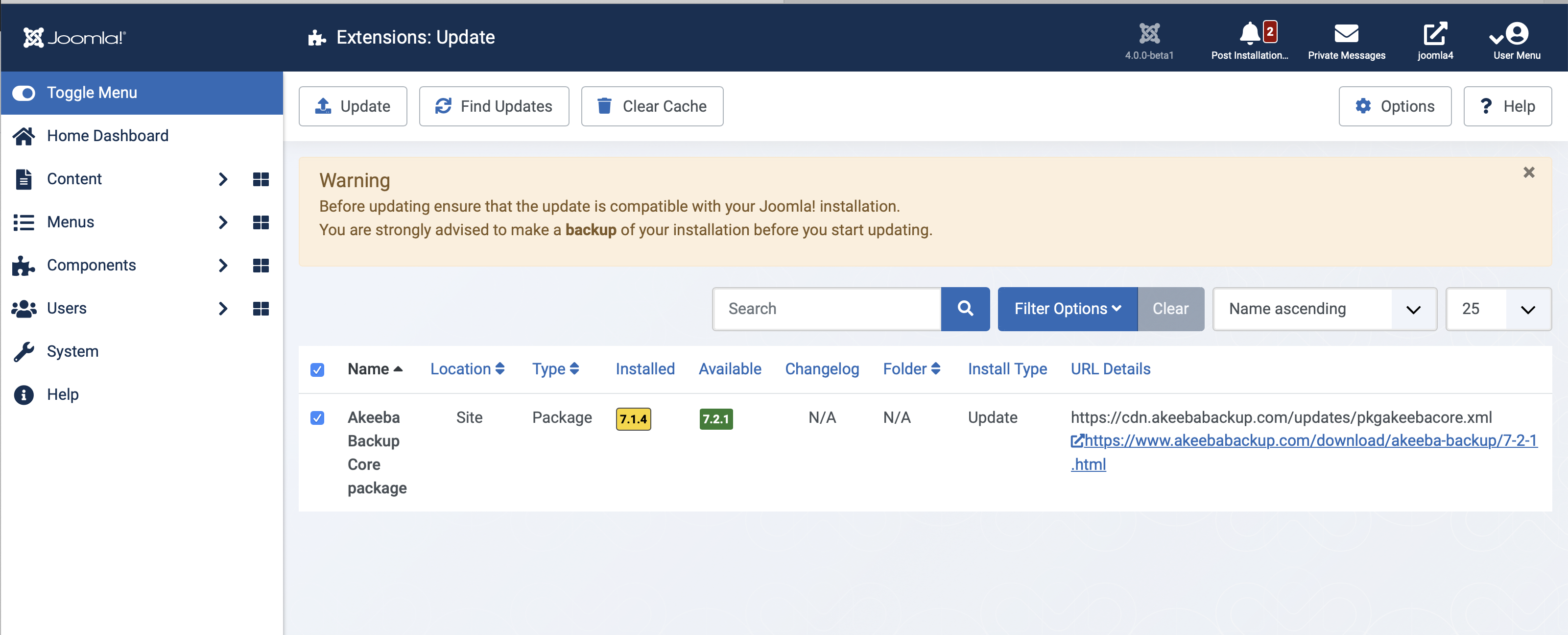This screenshot has height=635, width=1568.
Task: Click the URL Details column header
Action: [1110, 369]
